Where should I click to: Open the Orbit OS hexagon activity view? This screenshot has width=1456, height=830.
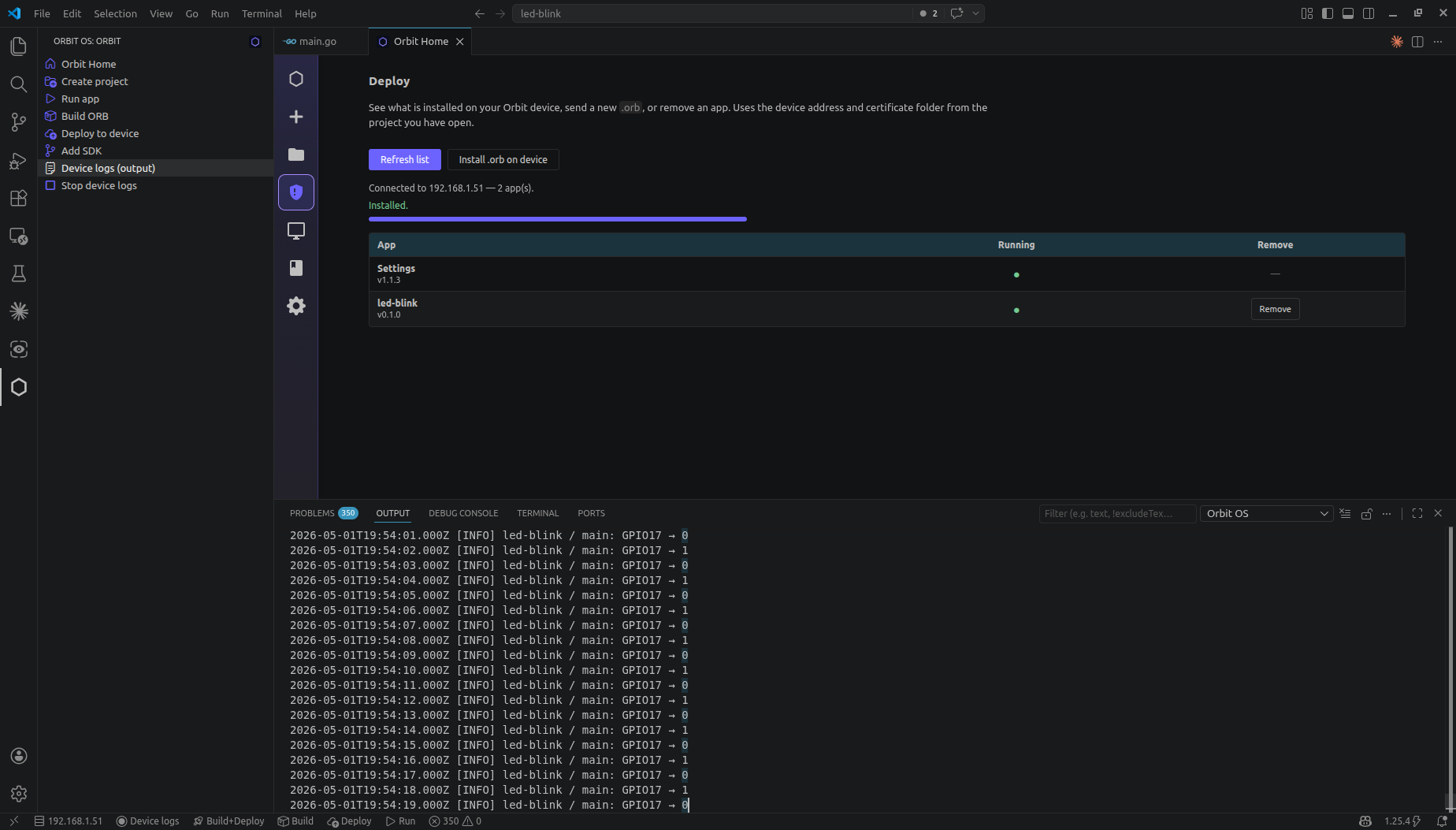pyautogui.click(x=18, y=387)
